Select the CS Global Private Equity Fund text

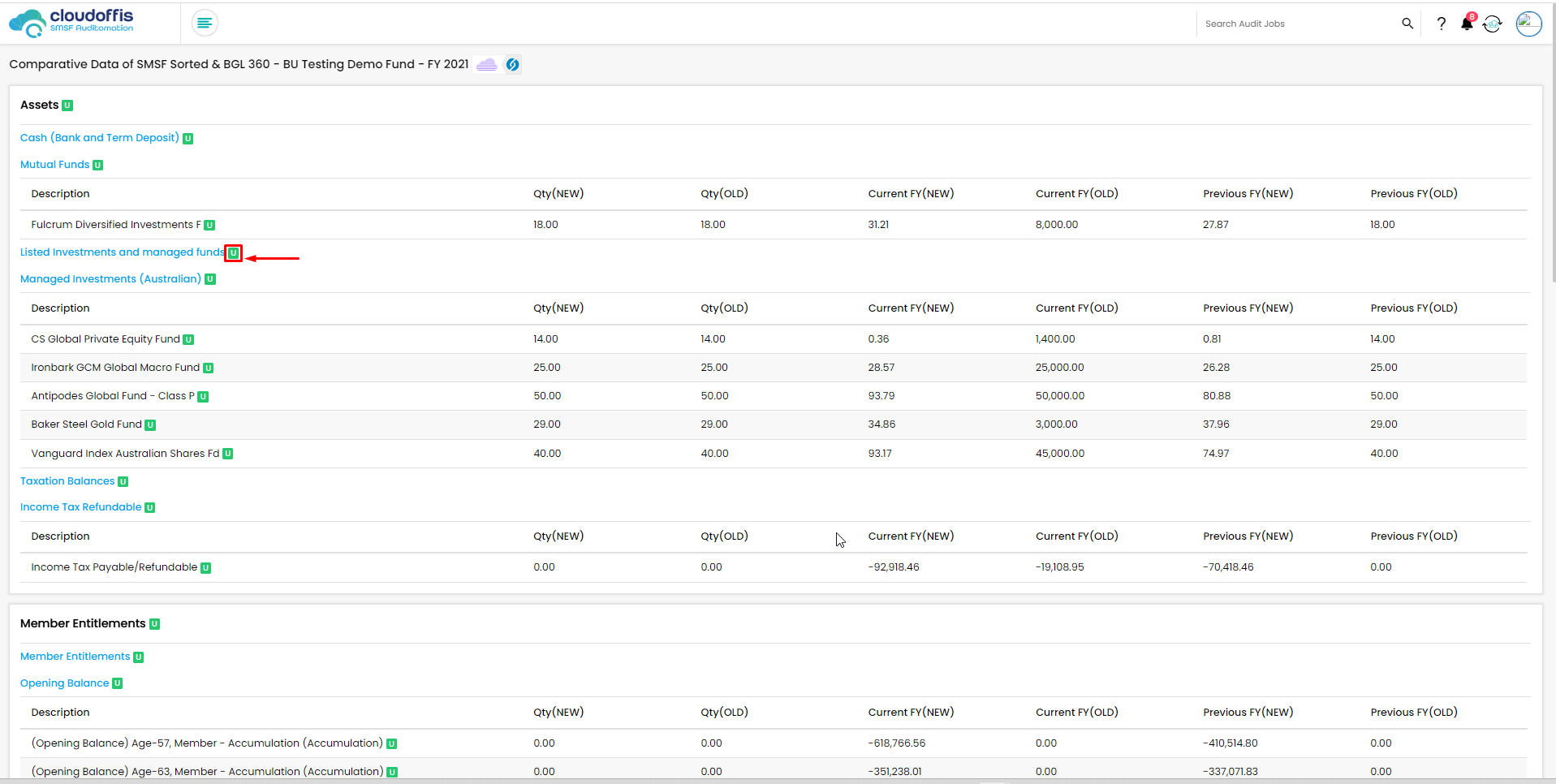106,339
